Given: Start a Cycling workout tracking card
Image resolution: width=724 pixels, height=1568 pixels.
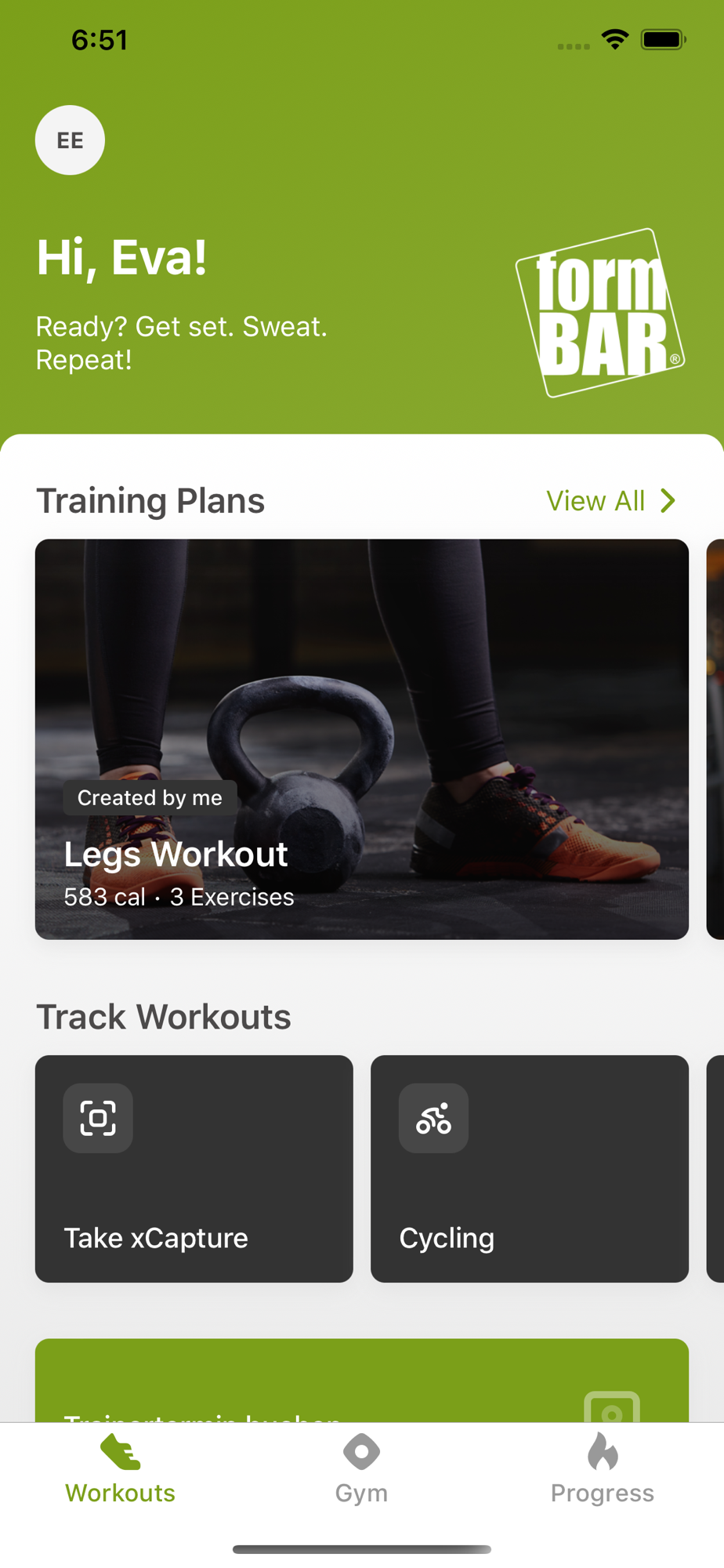Looking at the screenshot, I should click(x=530, y=1169).
